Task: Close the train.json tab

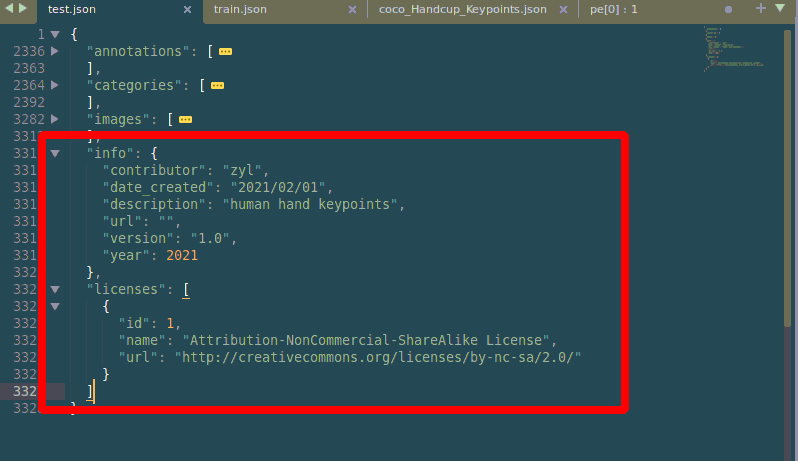Action: (x=352, y=10)
